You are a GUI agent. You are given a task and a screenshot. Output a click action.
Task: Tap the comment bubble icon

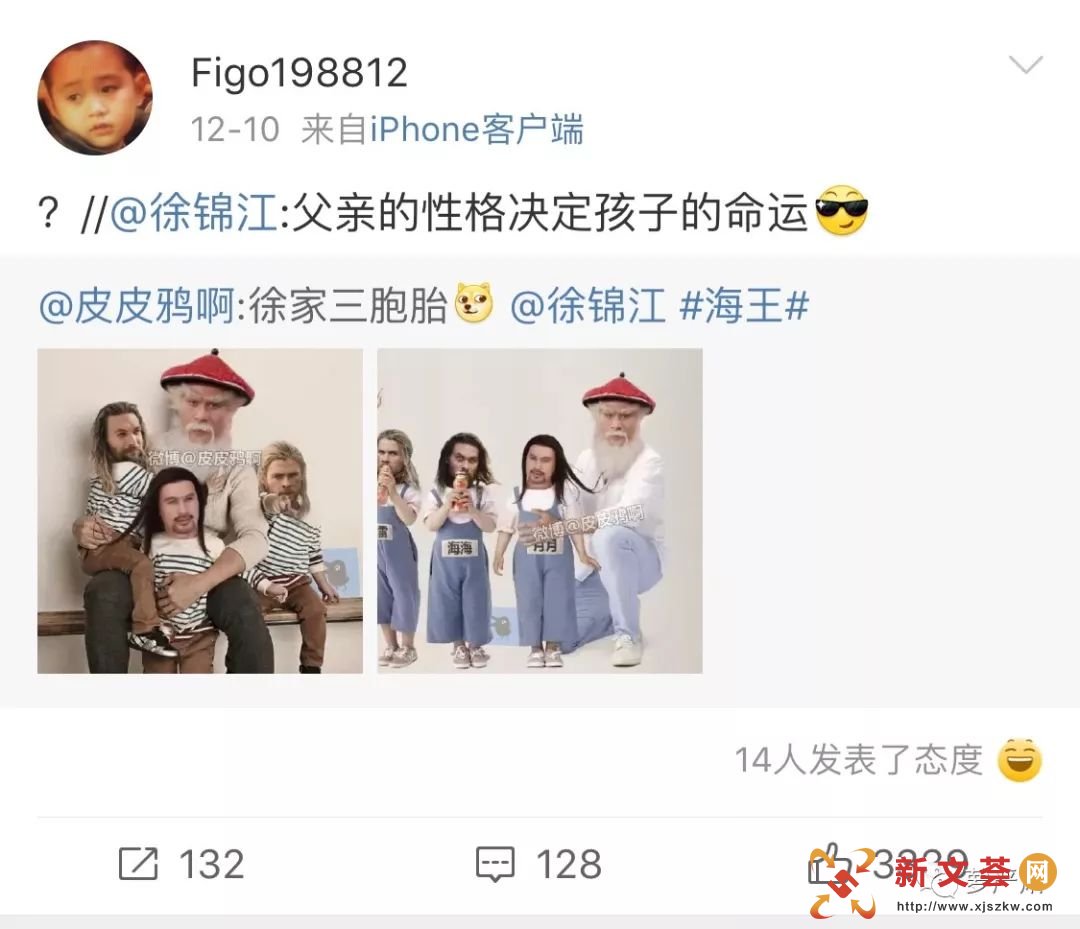(495, 864)
